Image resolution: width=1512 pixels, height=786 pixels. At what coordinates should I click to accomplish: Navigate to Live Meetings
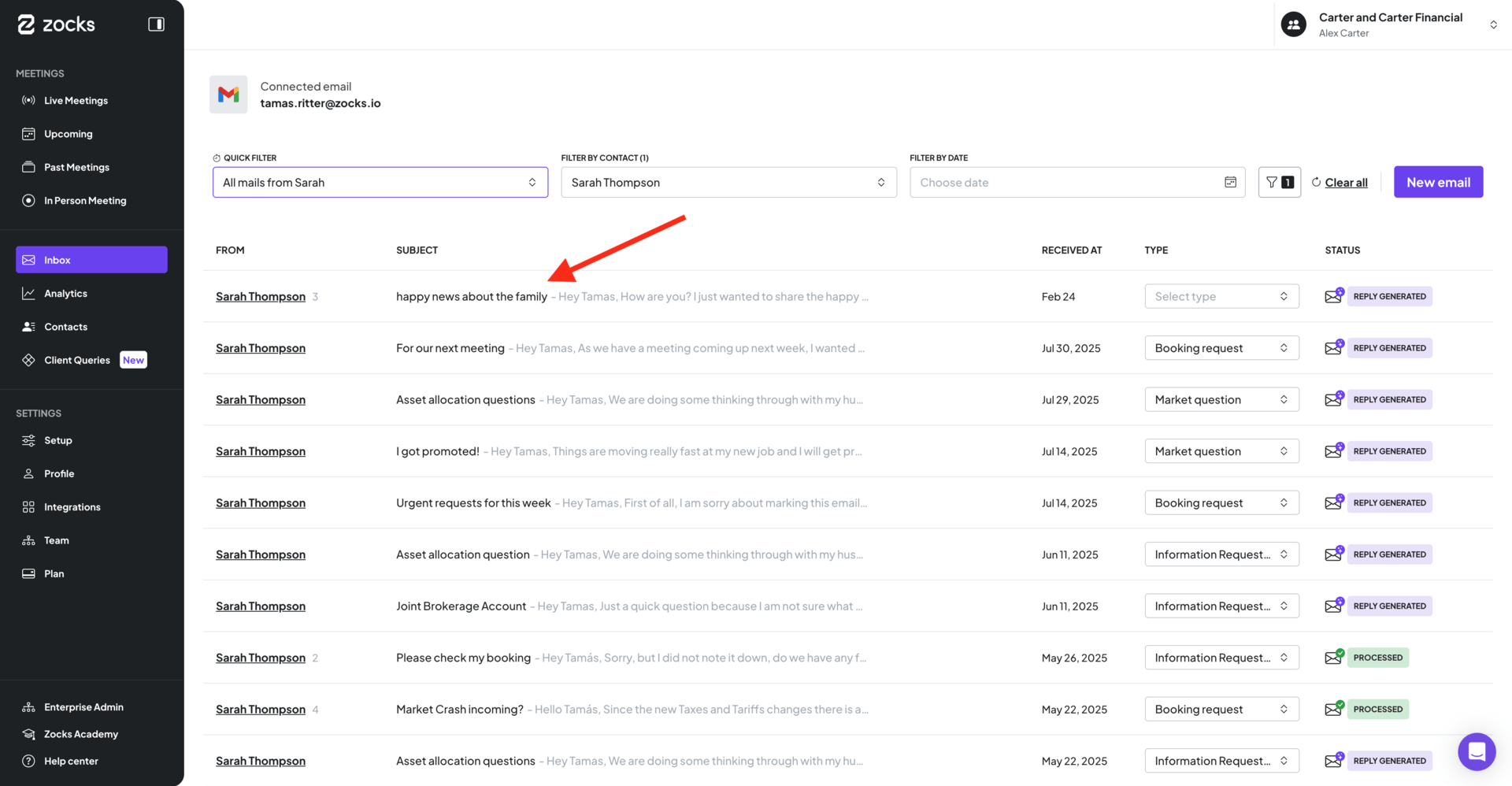76,100
